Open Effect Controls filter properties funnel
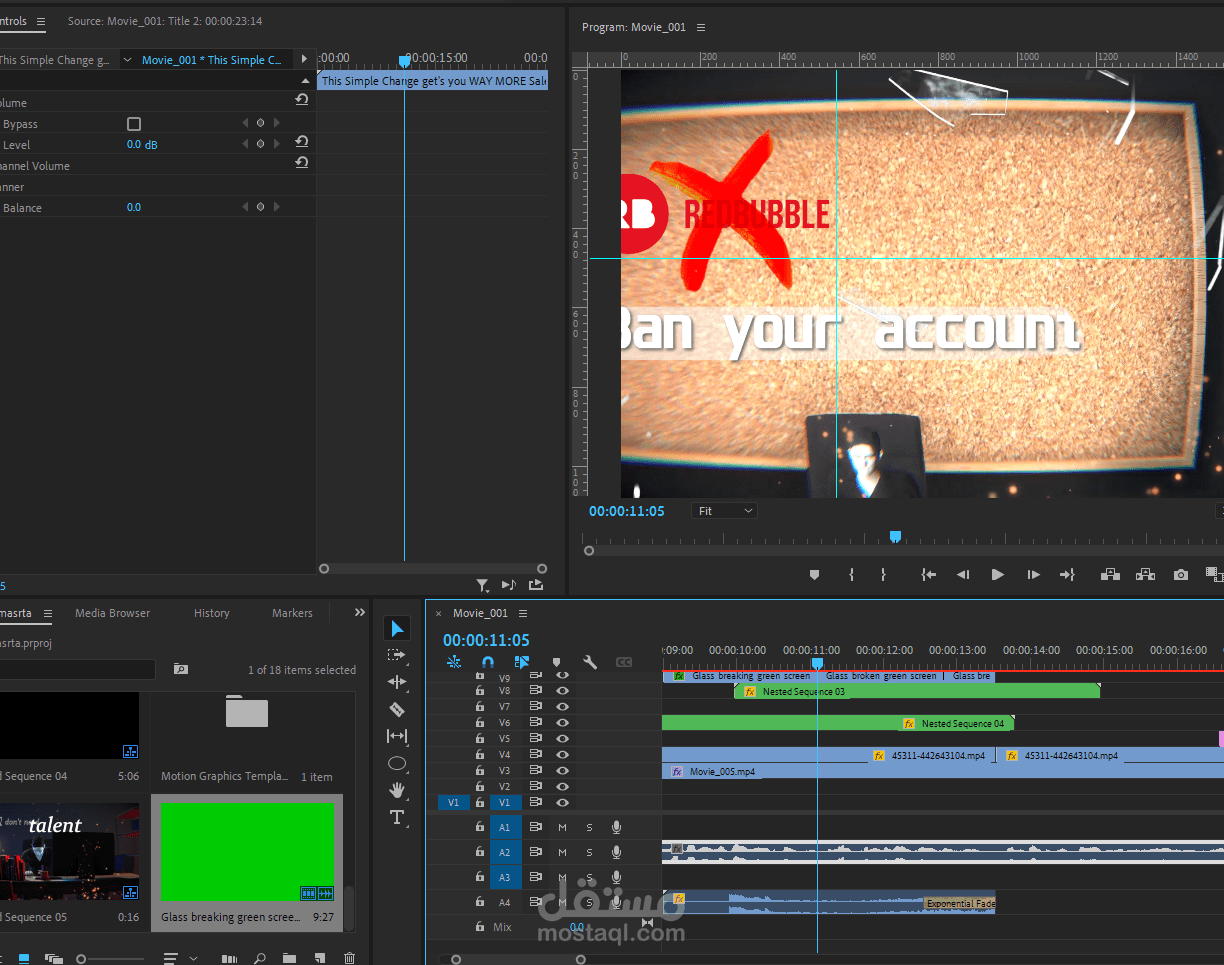This screenshot has height=965, width=1224. pyautogui.click(x=482, y=585)
